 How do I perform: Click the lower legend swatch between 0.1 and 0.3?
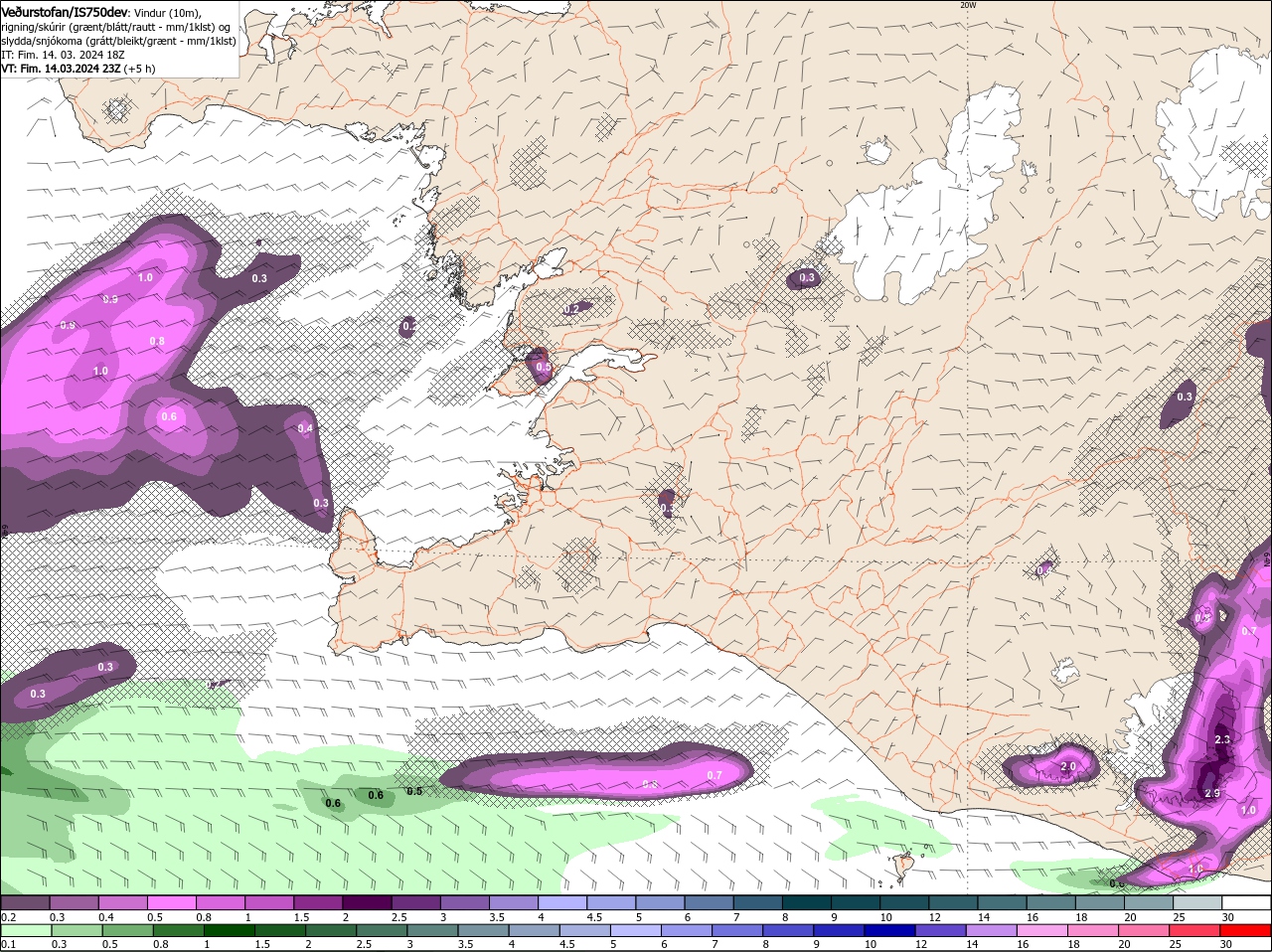[x=25, y=930]
